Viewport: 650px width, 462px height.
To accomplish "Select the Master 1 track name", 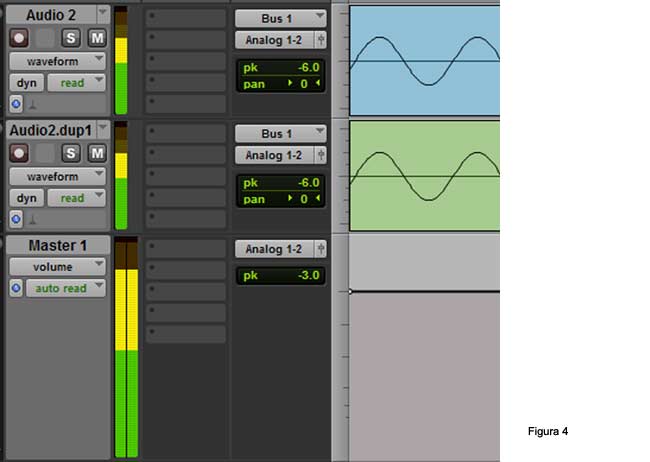I will click(x=58, y=245).
